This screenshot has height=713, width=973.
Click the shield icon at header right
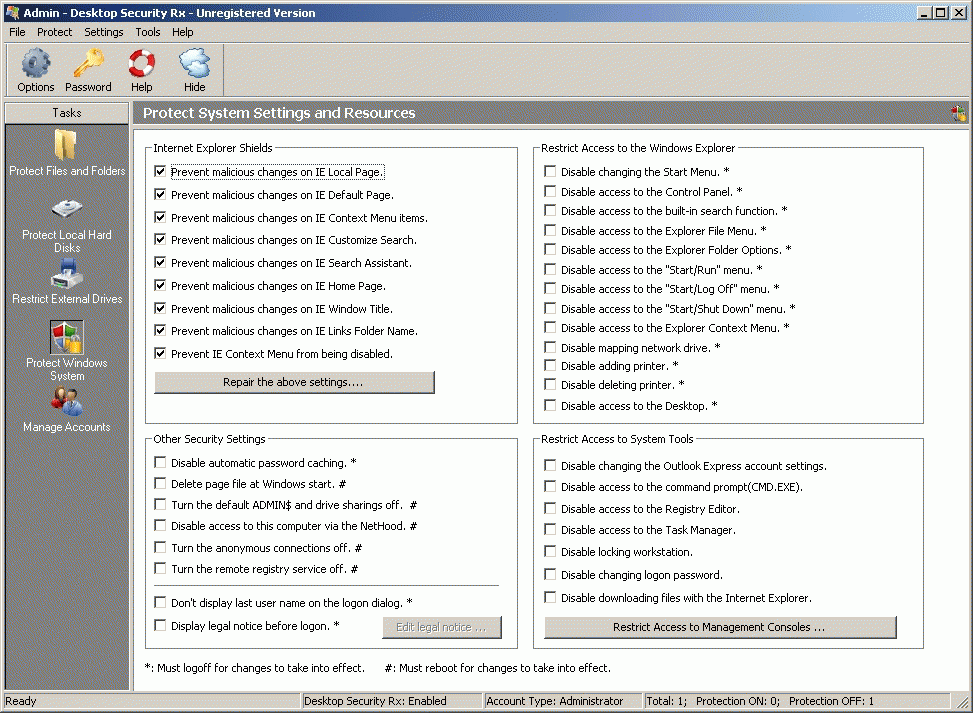click(958, 113)
